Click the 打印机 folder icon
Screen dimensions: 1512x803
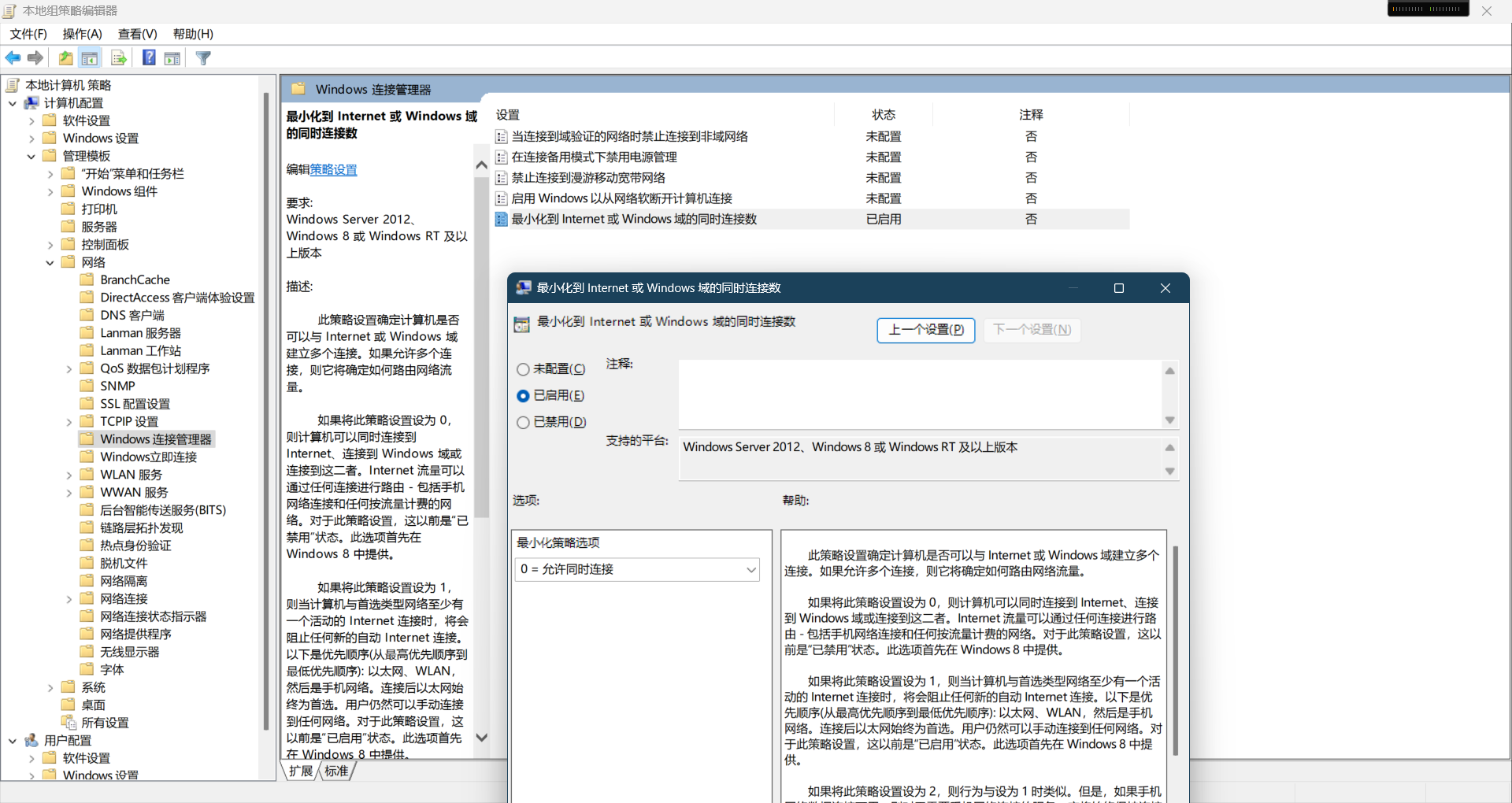69,209
